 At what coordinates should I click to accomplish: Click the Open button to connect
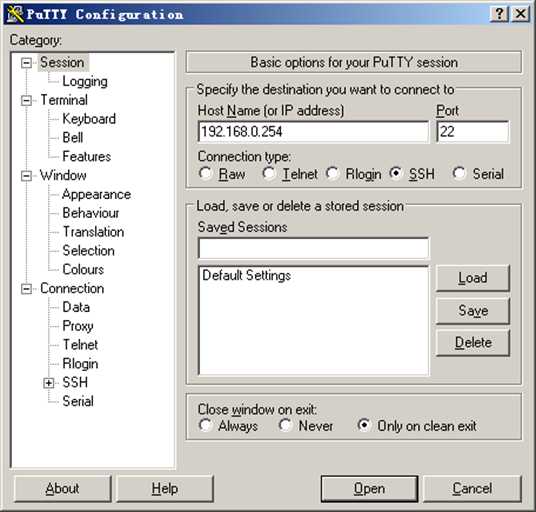click(369, 489)
